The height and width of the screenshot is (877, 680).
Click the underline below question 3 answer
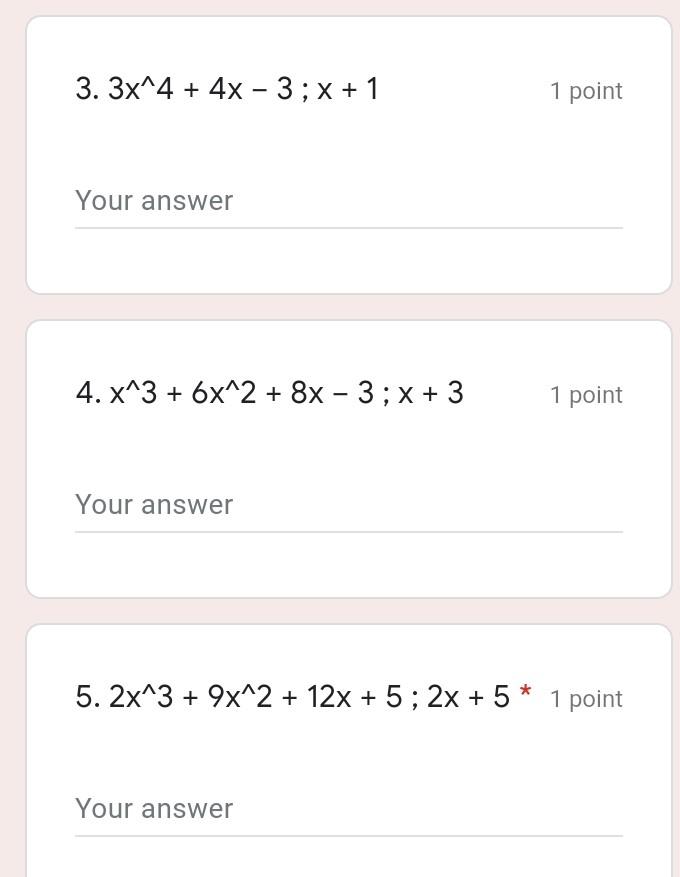point(348,227)
